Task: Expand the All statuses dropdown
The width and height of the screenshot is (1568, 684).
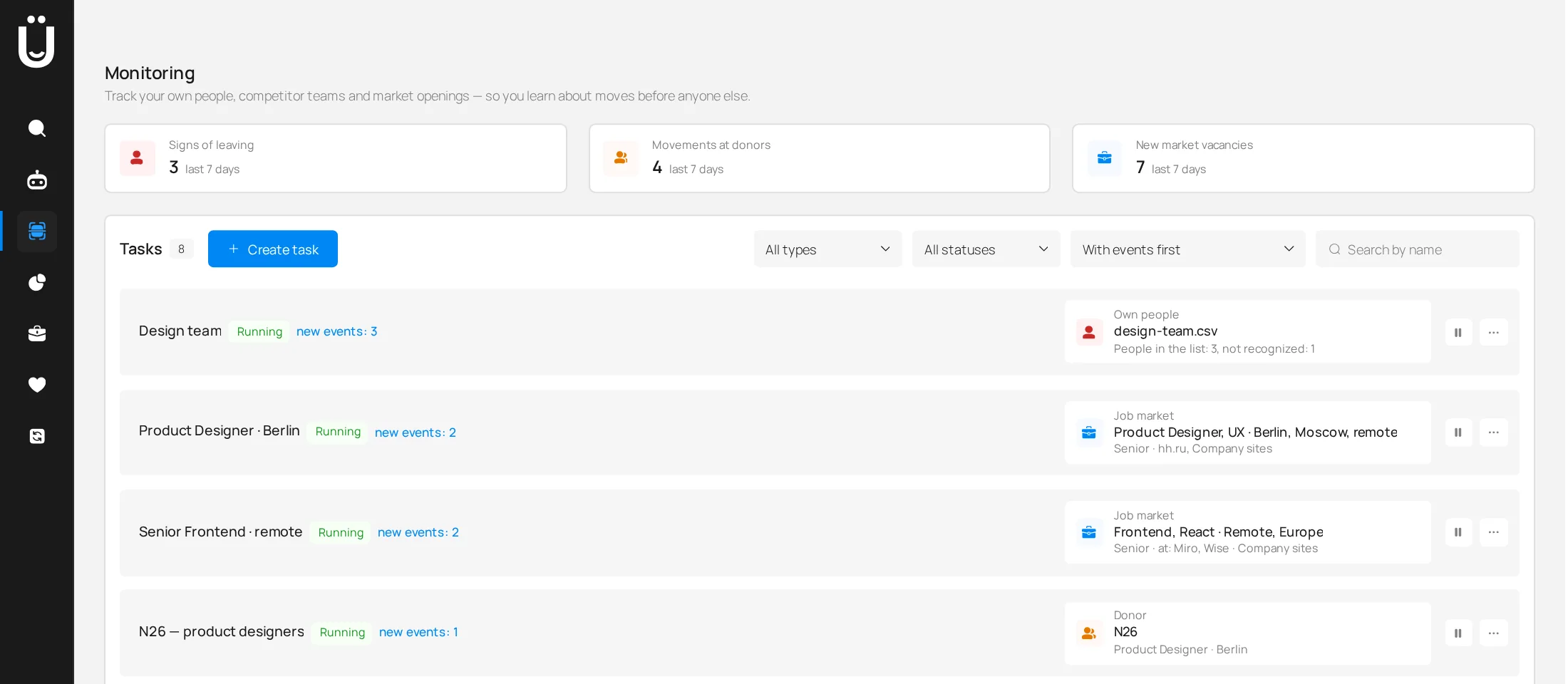Action: 986,249
